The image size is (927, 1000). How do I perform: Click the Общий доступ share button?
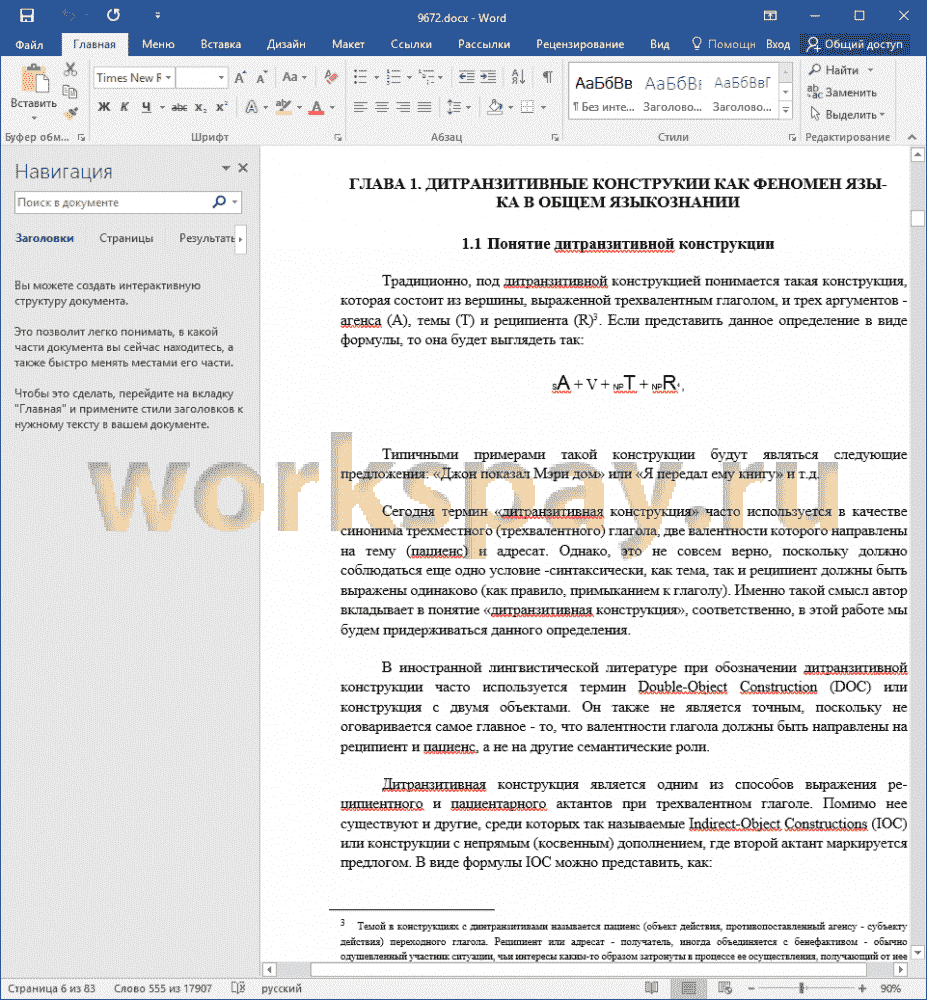(x=855, y=44)
